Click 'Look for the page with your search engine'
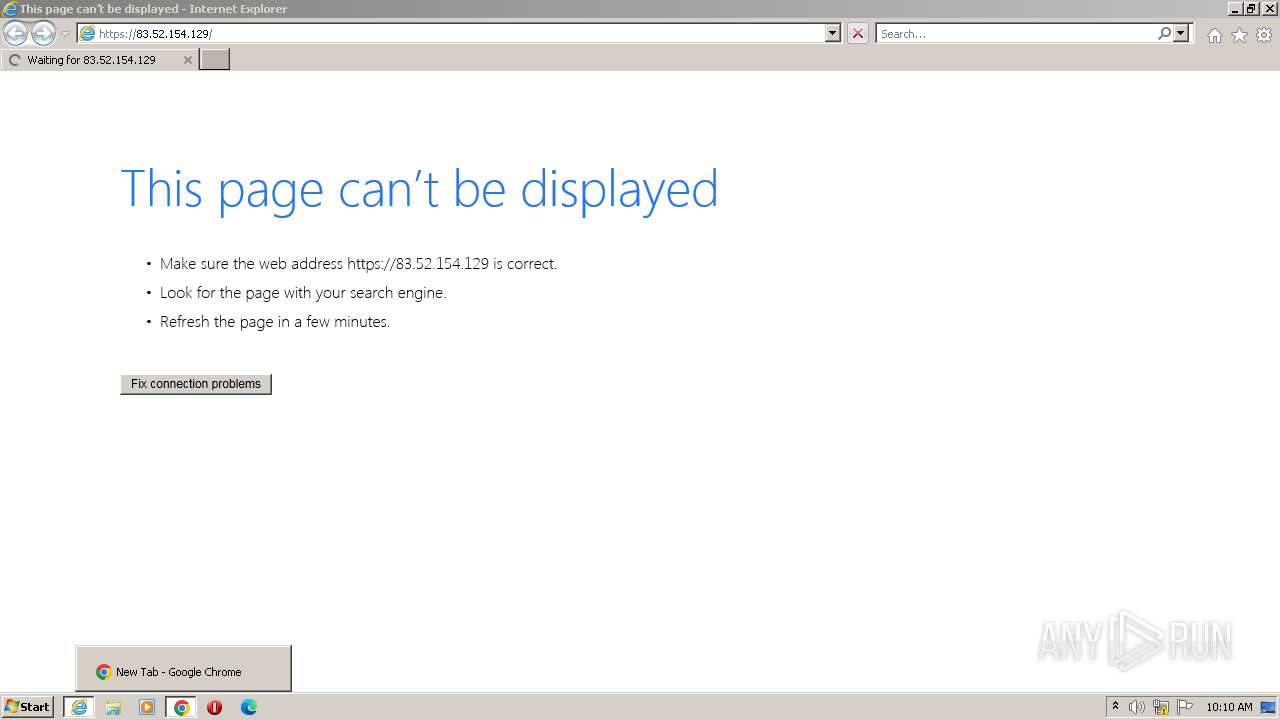1280x720 pixels. point(303,293)
